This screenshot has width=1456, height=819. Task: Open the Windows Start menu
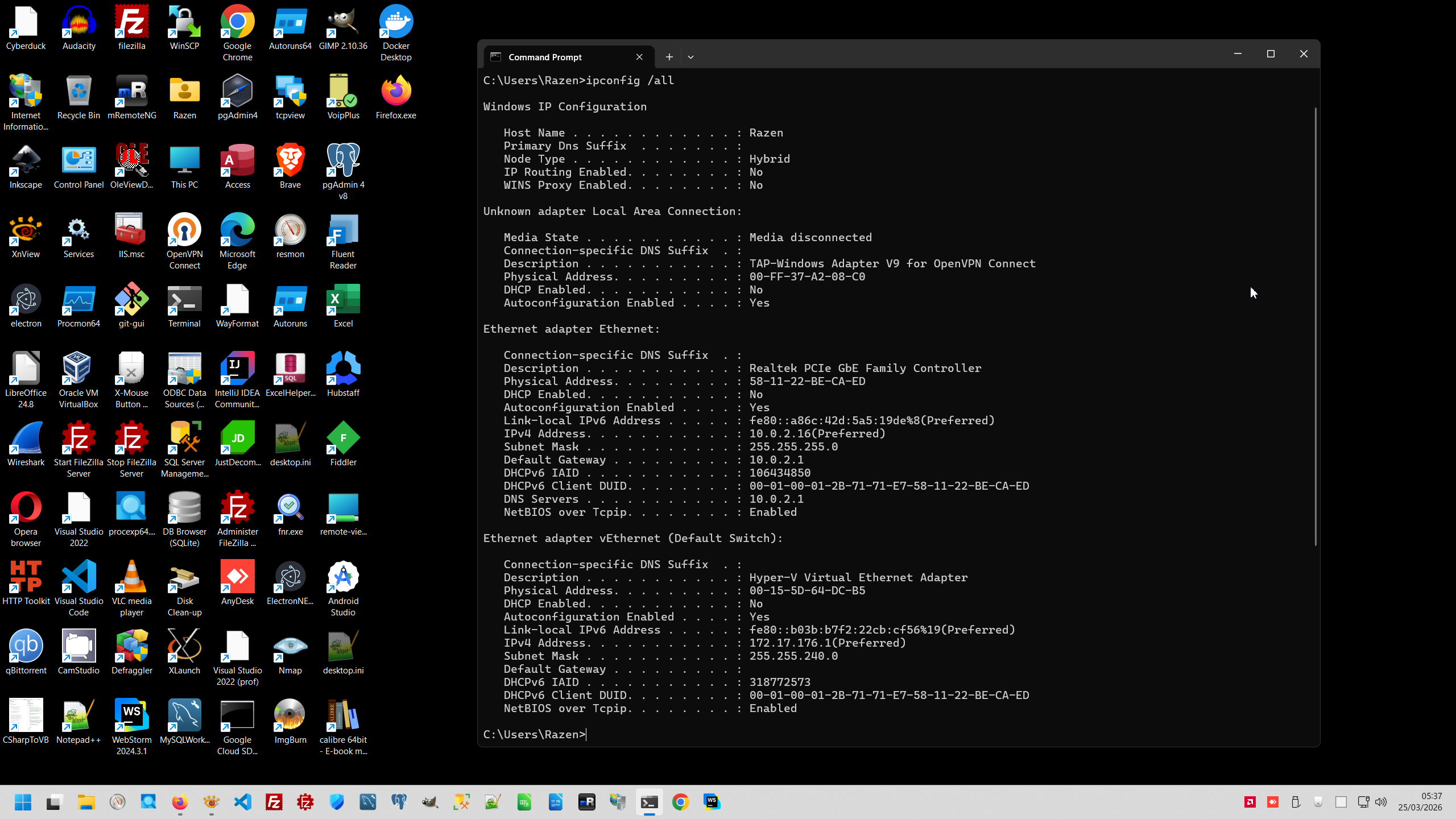[x=23, y=802]
